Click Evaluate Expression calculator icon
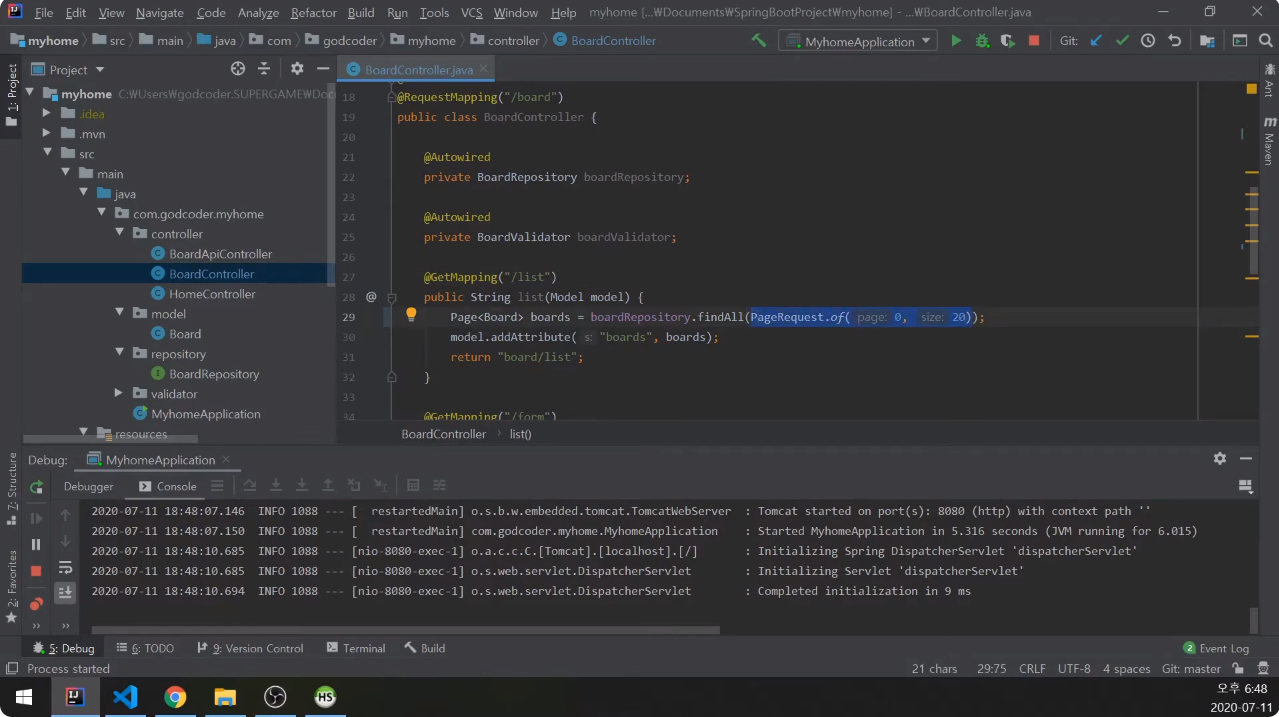The image size is (1279, 717). click(x=413, y=486)
